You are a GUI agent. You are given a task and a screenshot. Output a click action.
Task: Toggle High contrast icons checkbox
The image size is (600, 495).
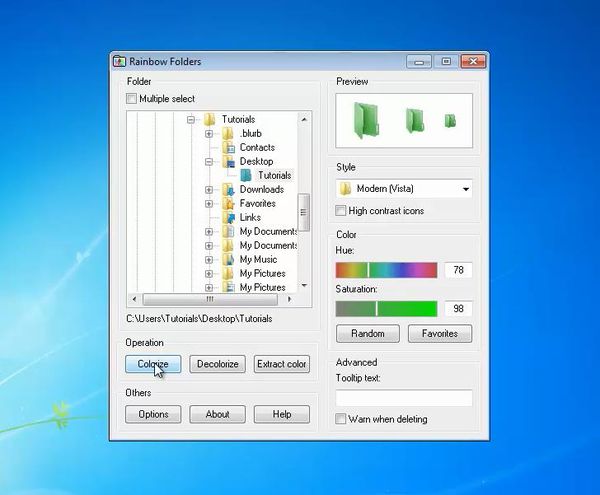pos(340,211)
